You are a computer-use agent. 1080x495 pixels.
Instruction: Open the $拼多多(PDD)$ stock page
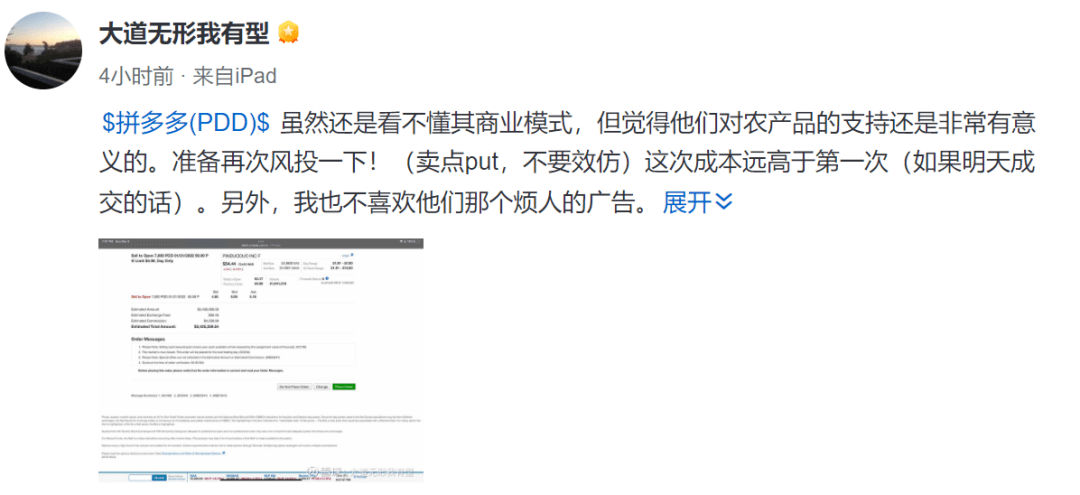(x=187, y=123)
